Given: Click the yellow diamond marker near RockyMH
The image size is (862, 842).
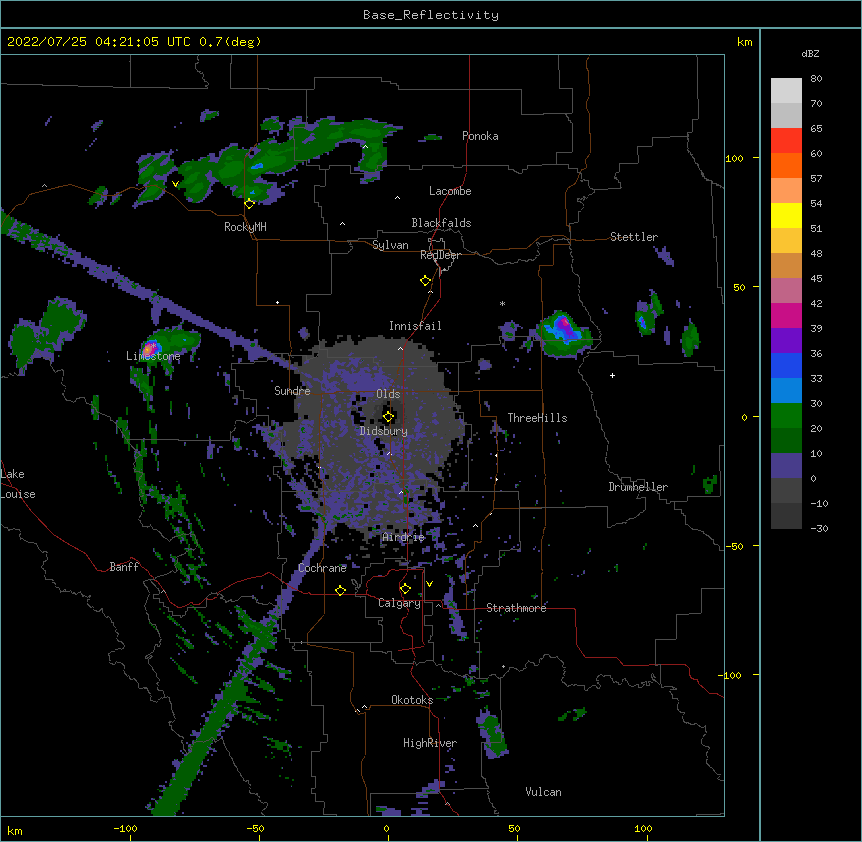Looking at the screenshot, I should 249,204.
